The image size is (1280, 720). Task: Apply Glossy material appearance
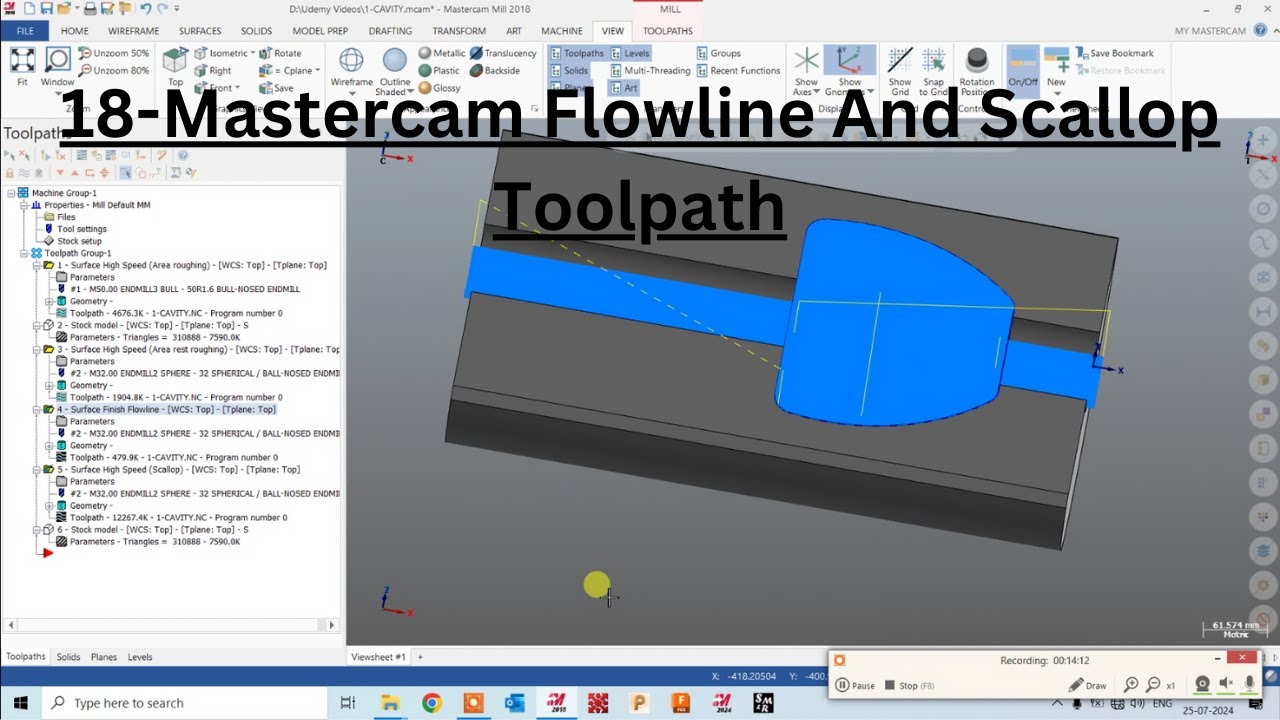pos(439,88)
